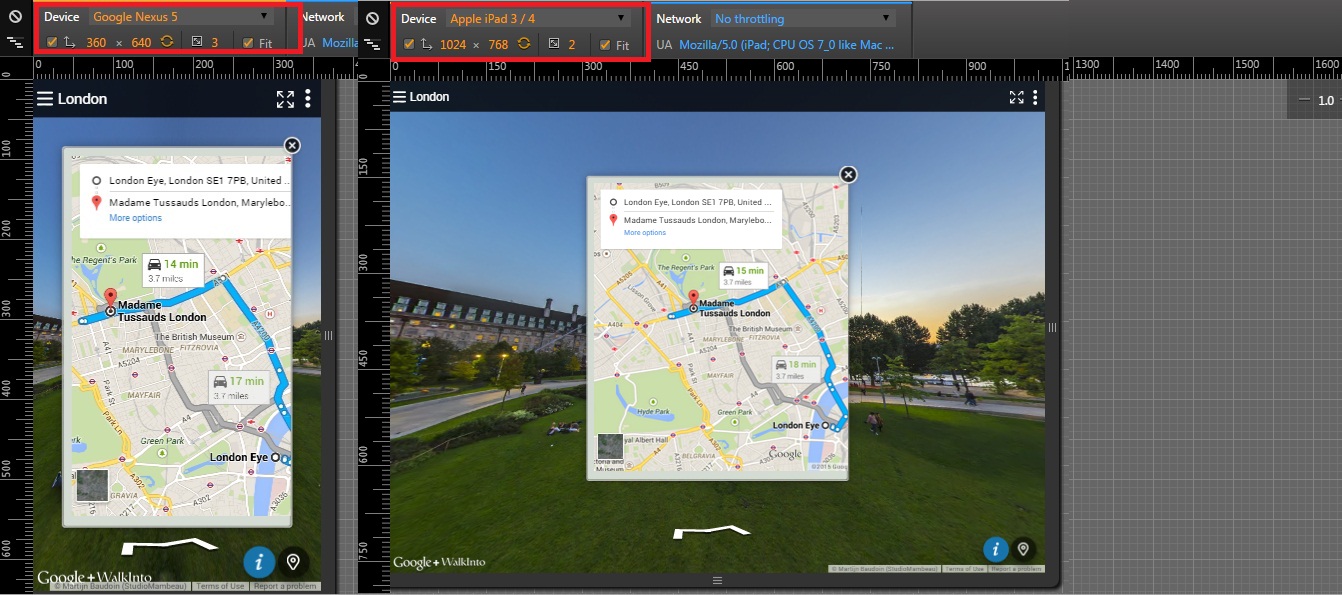This screenshot has width=1342, height=595.
Task: Click media queries icon in right panel
Action: pos(372,44)
